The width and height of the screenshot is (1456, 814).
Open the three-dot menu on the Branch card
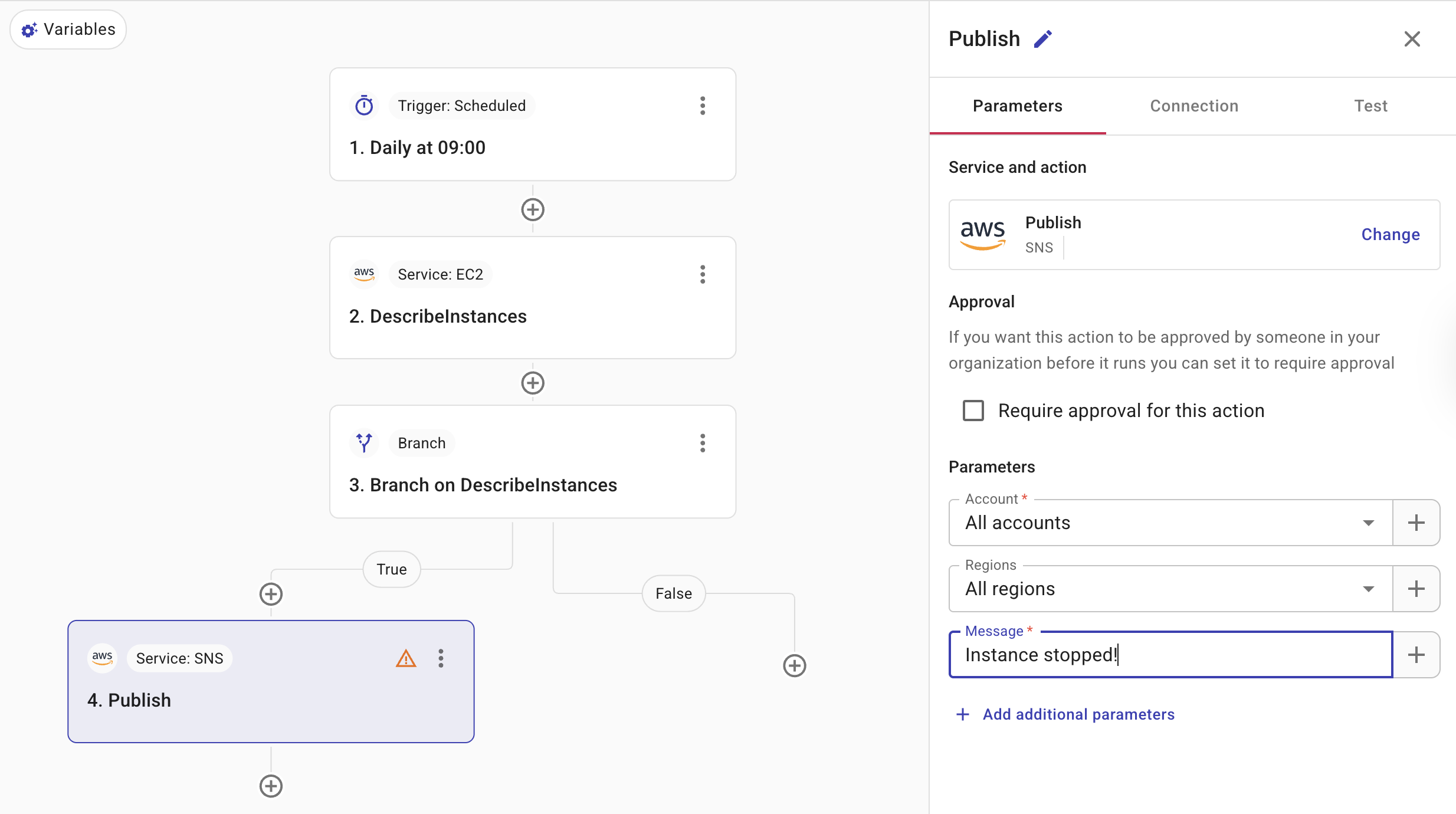[702, 443]
